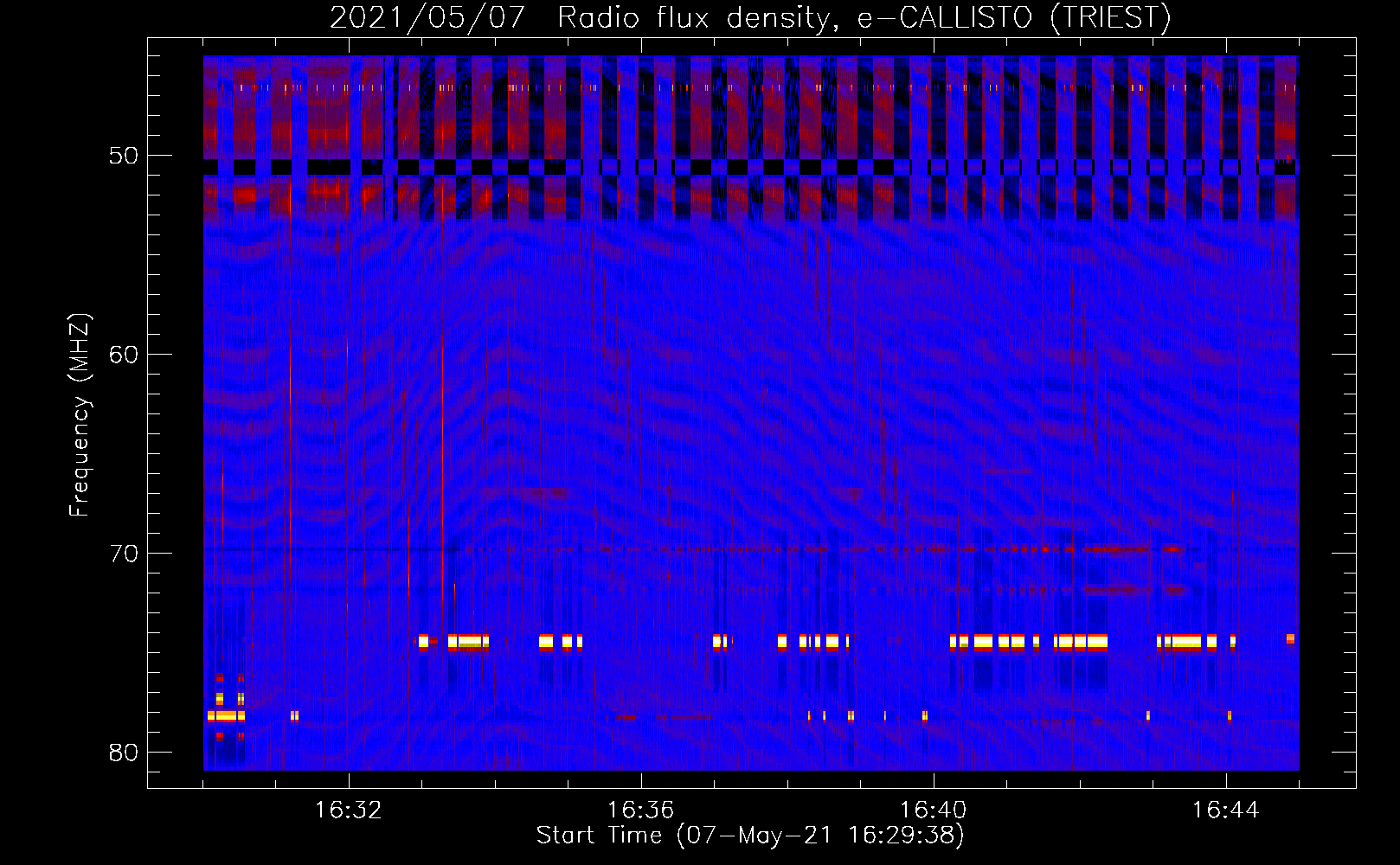Click the 'Frequency (MHZ)' axis label
The width and height of the screenshot is (1400, 865).
80,415
